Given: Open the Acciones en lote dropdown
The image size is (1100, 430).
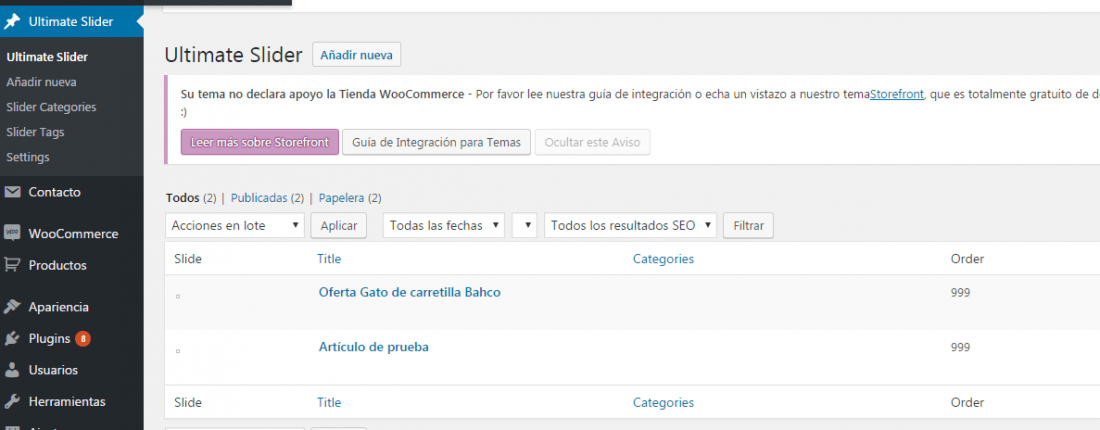Looking at the screenshot, I should click(x=235, y=226).
